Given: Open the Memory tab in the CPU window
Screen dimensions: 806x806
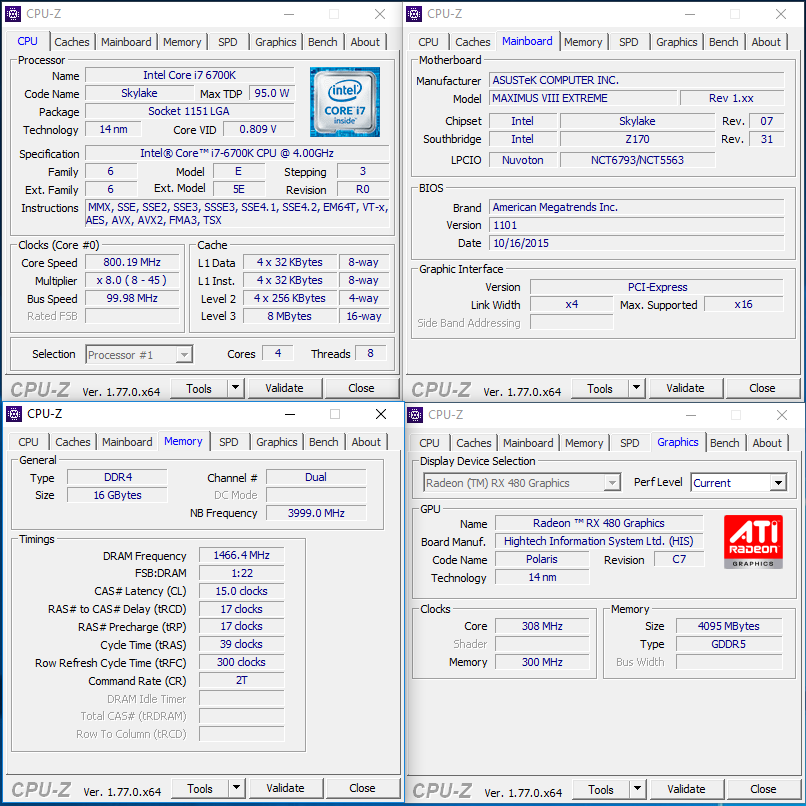Looking at the screenshot, I should (182, 42).
